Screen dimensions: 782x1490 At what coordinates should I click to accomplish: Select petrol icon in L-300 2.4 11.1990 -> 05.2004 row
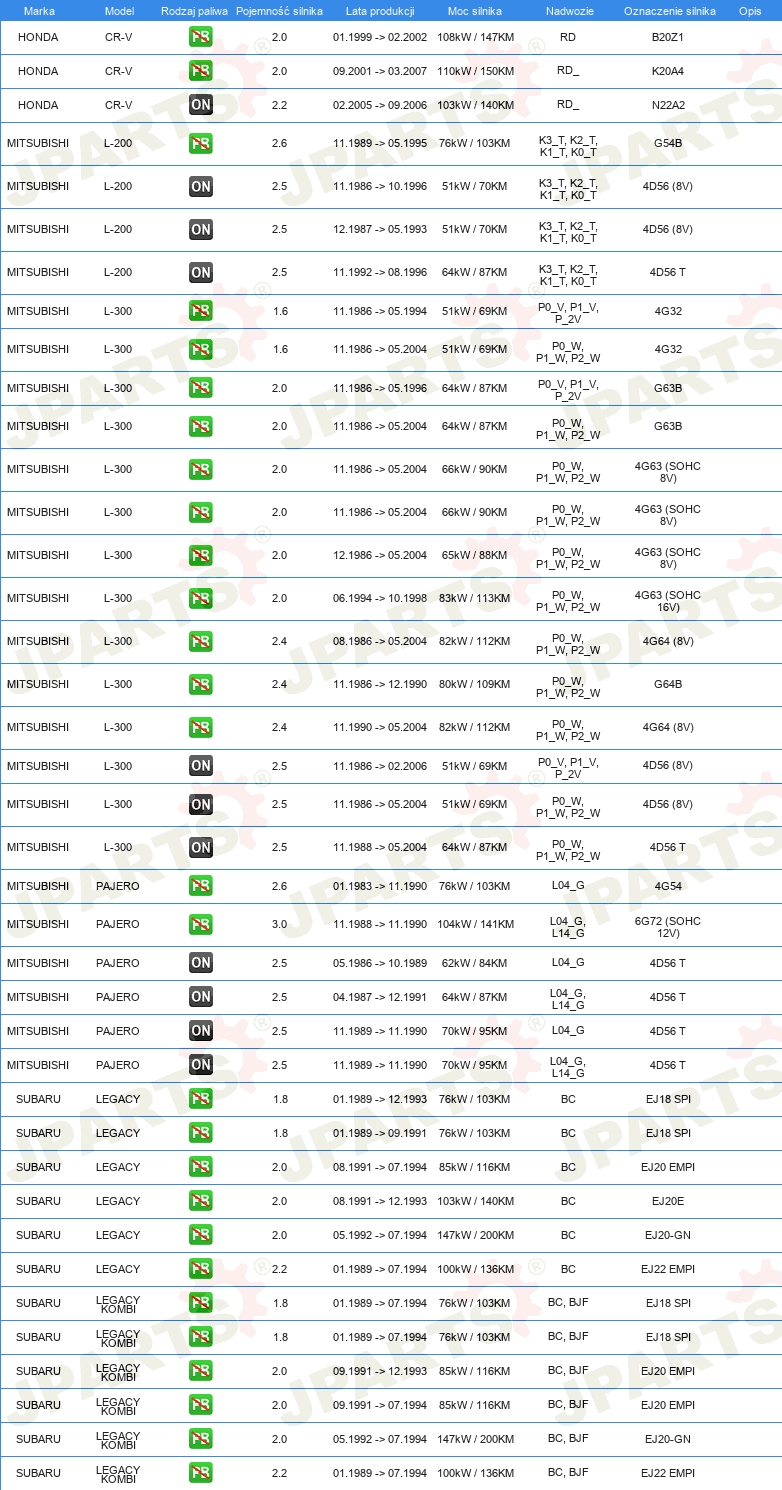point(201,727)
